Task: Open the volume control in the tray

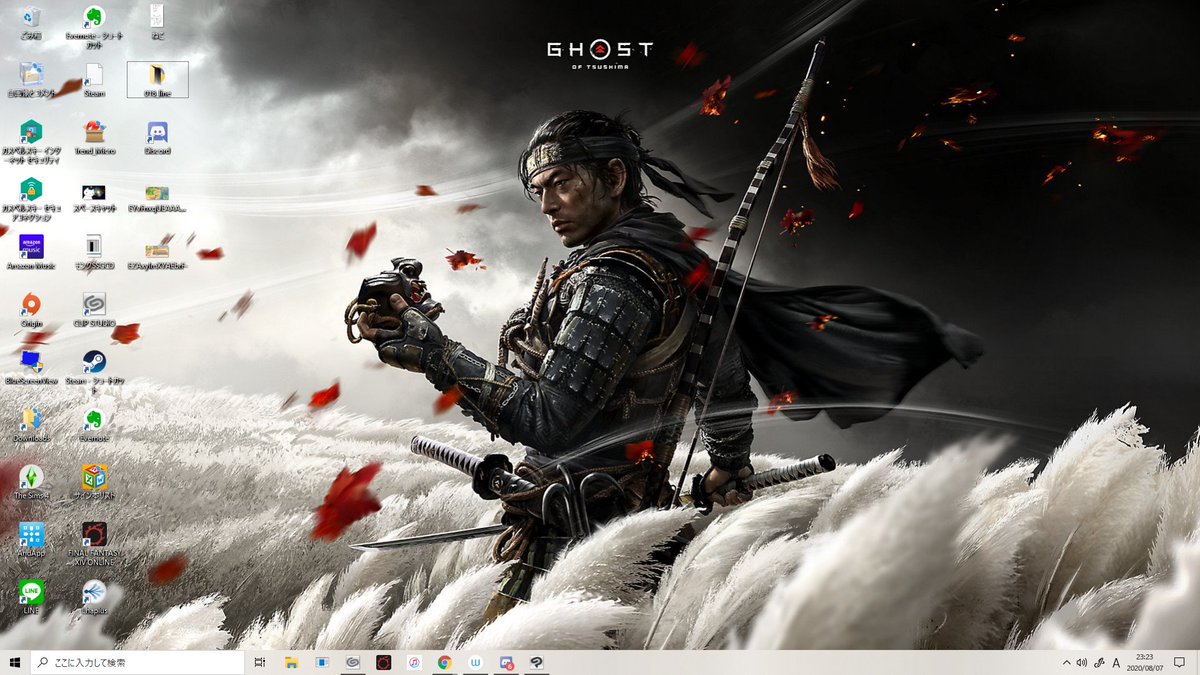Action: 1082,663
